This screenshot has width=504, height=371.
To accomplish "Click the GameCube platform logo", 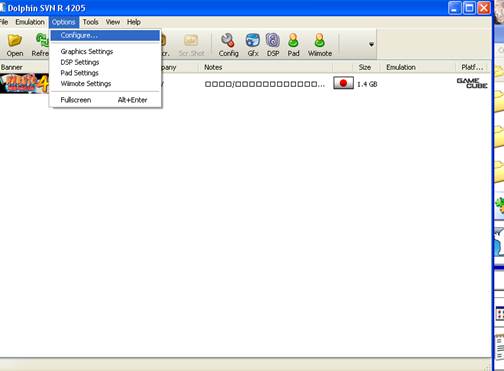I will pyautogui.click(x=472, y=83).
